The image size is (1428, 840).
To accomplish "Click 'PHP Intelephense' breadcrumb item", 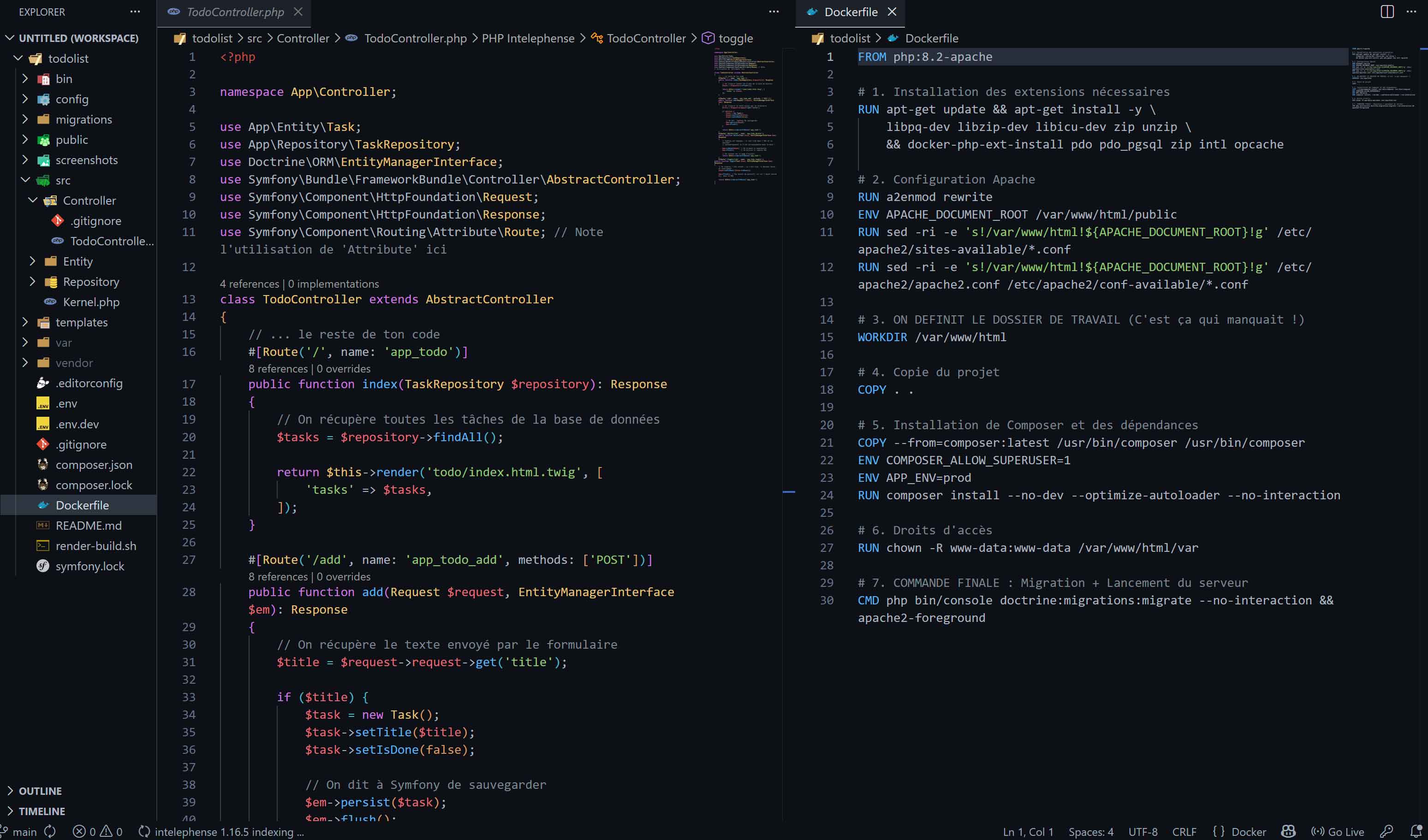I will coord(528,38).
